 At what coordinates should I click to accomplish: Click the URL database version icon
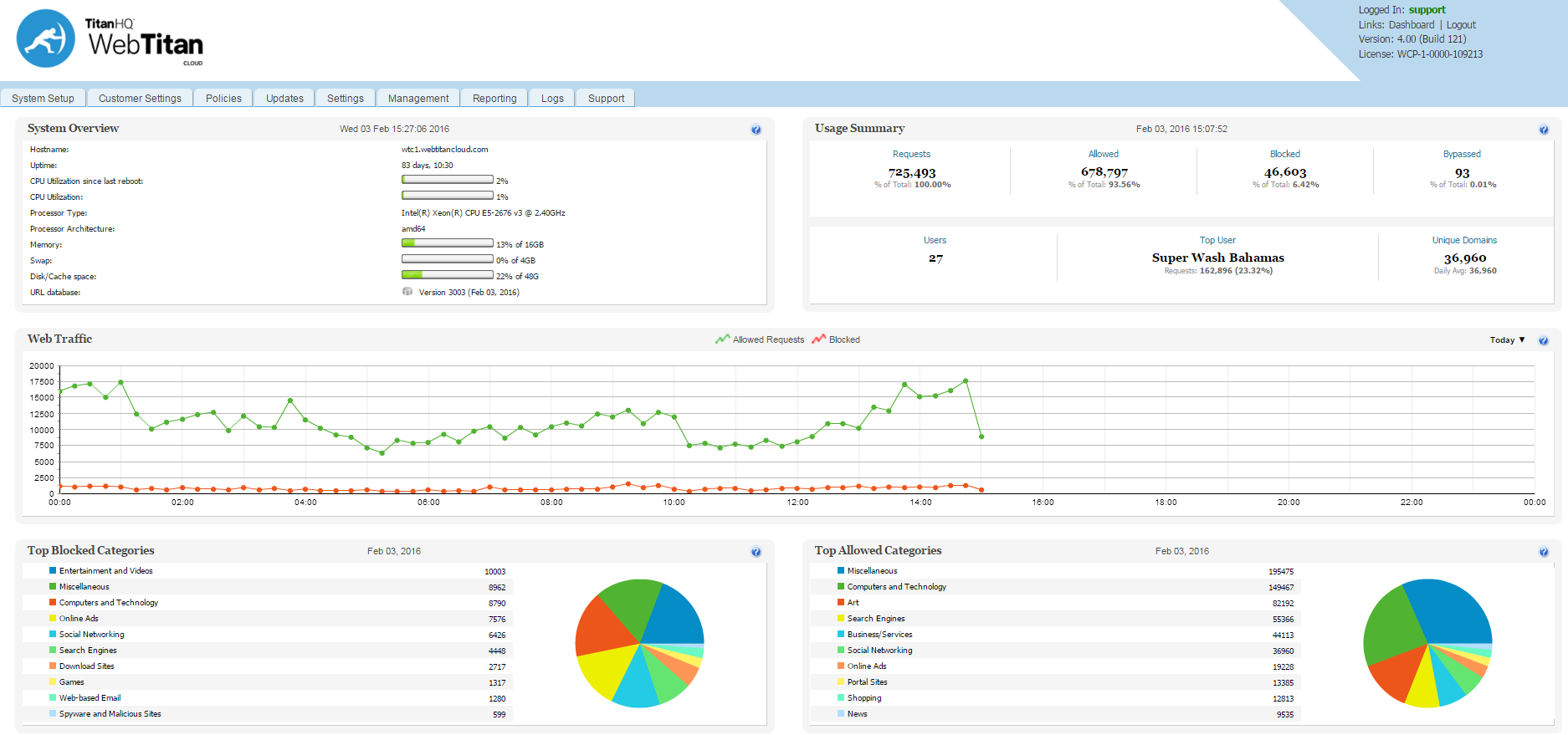coord(407,292)
